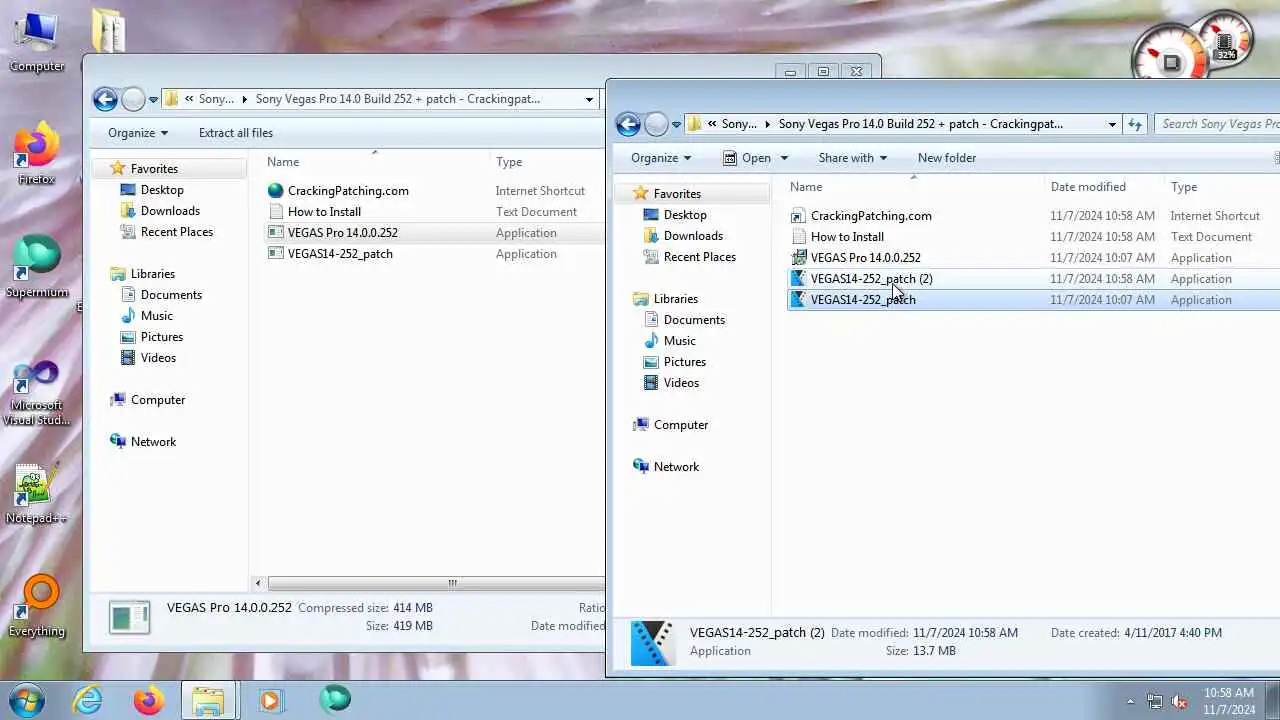Open Downloads in front window sidebar
The width and height of the screenshot is (1280, 720).
tap(693, 236)
